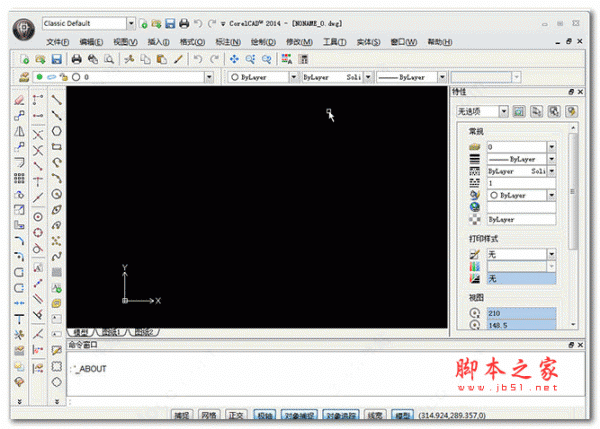
Task: Toggle Entity Snap (对象捕捉) in status bar
Action: pyautogui.click(x=299, y=415)
